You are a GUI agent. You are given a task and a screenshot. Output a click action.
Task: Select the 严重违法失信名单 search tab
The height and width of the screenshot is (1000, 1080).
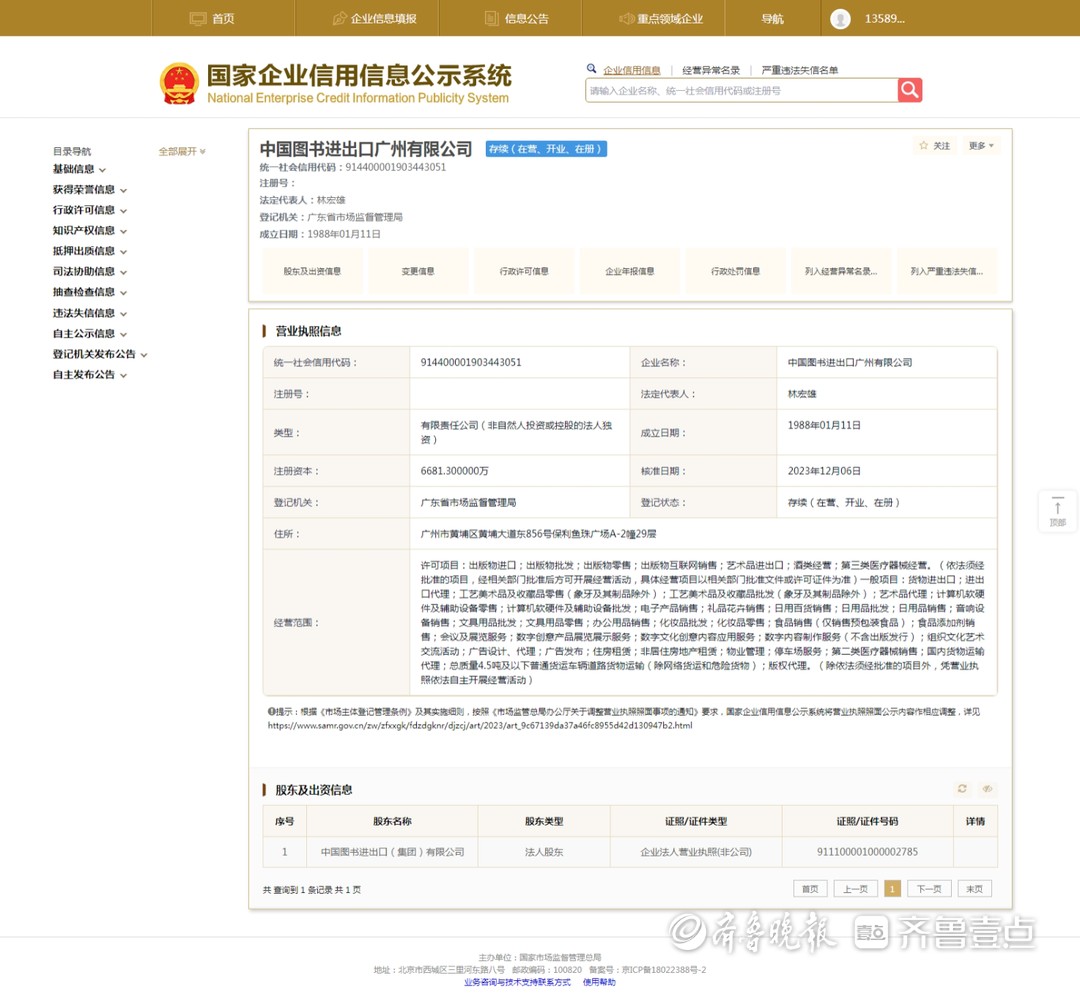click(x=800, y=70)
